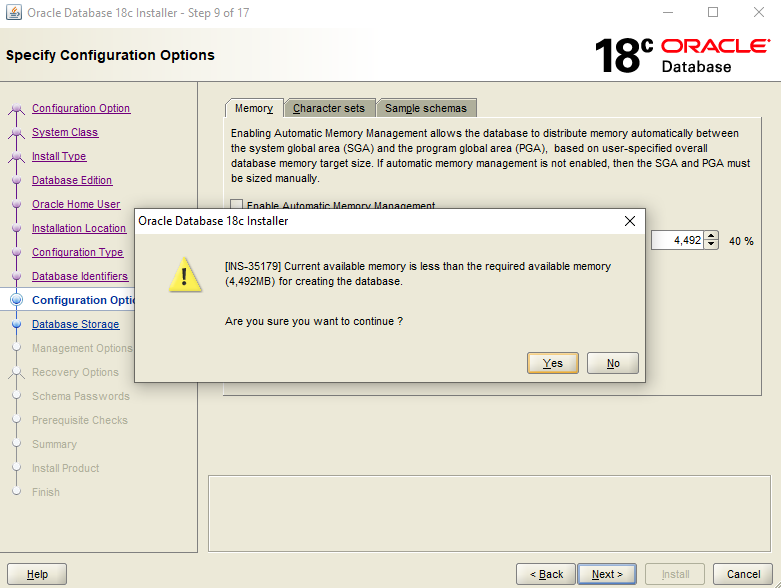Screen dimensions: 781x588
Task: Click the memory size field showing 4,492
Action: (x=677, y=240)
